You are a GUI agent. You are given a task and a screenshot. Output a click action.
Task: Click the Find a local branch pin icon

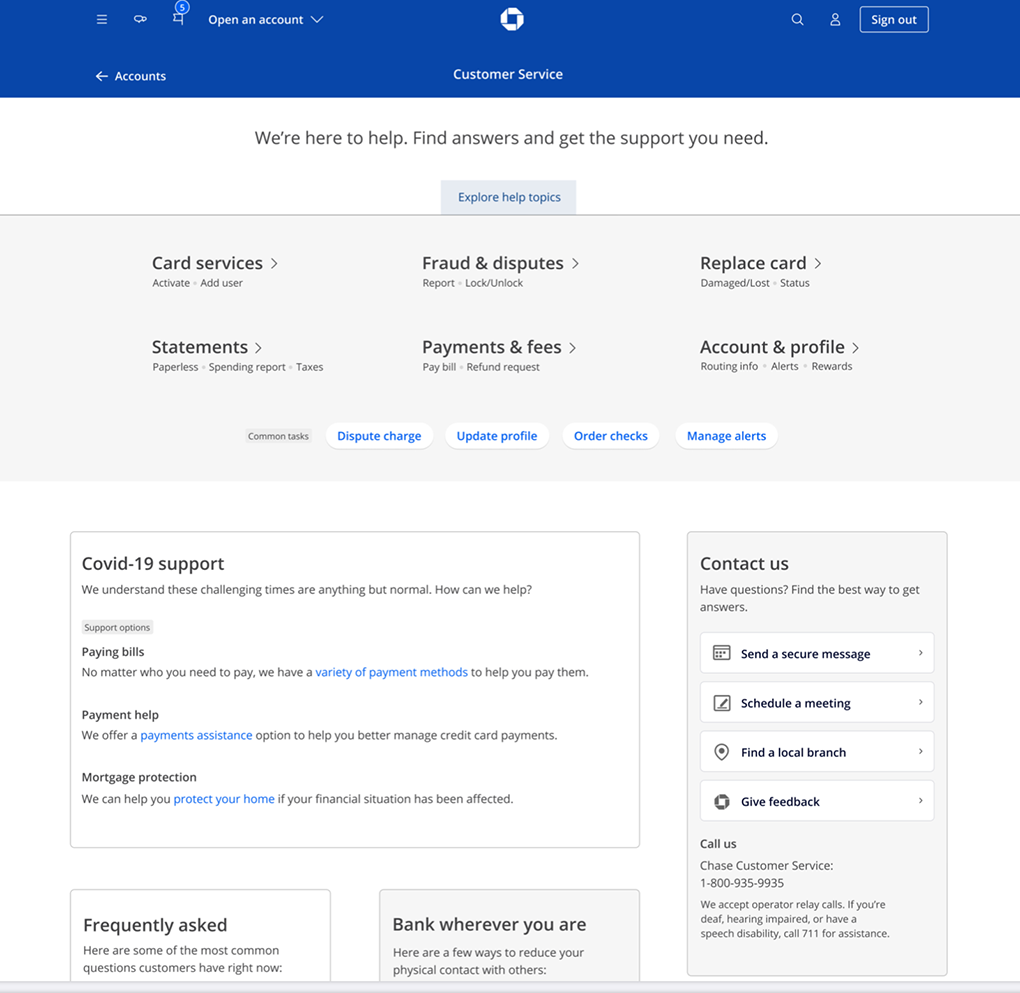tap(721, 752)
